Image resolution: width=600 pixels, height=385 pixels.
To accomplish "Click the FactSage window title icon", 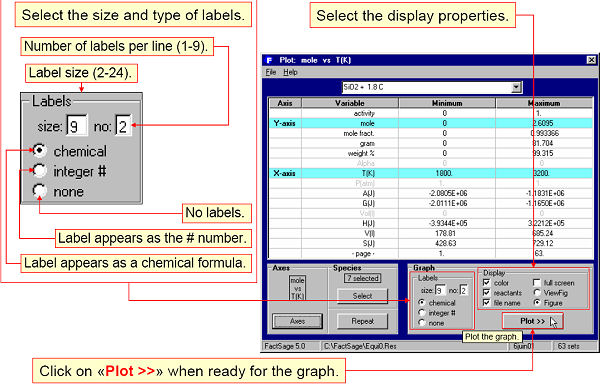I will pos(269,60).
